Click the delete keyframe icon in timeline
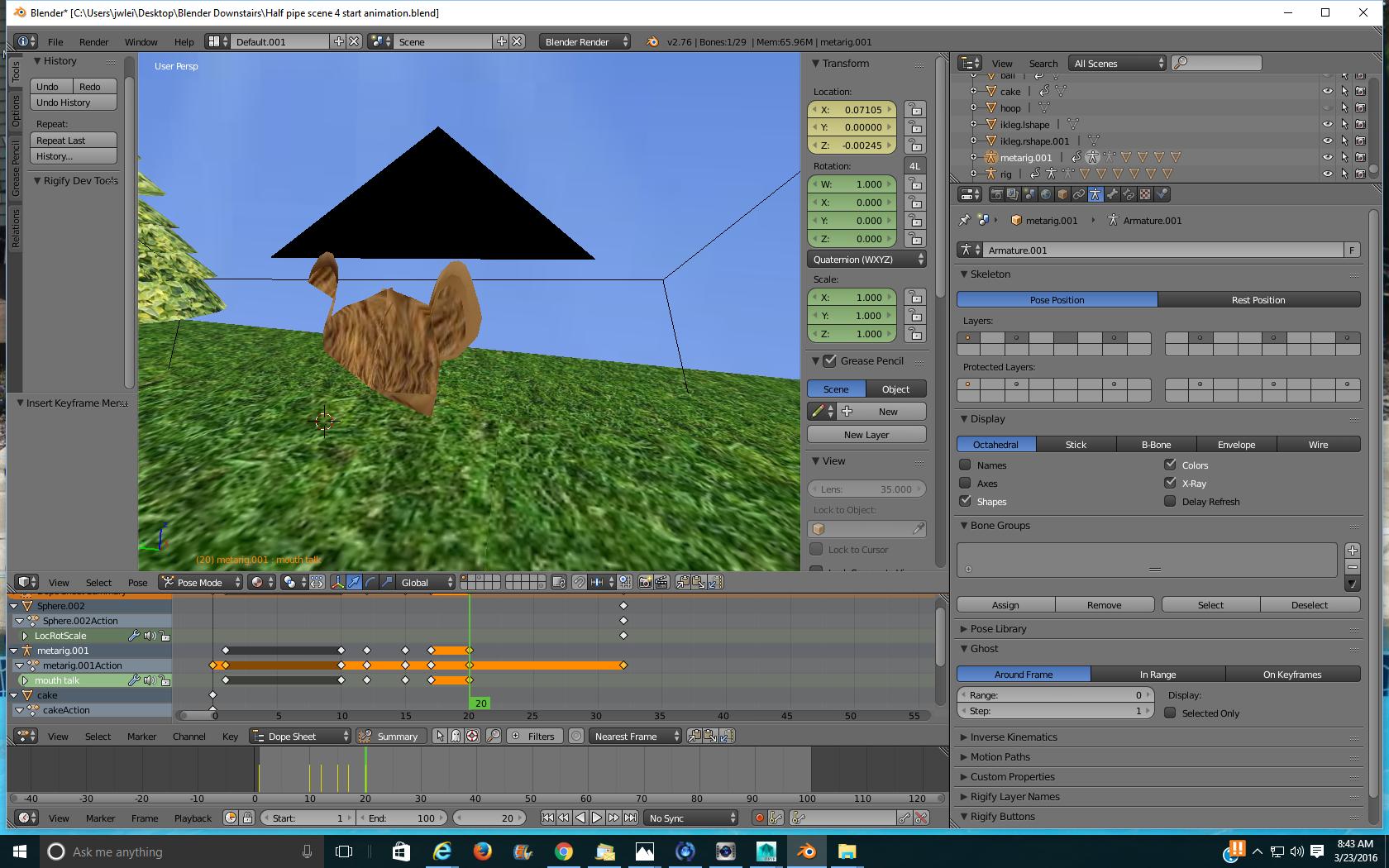1389x868 pixels. point(920,818)
